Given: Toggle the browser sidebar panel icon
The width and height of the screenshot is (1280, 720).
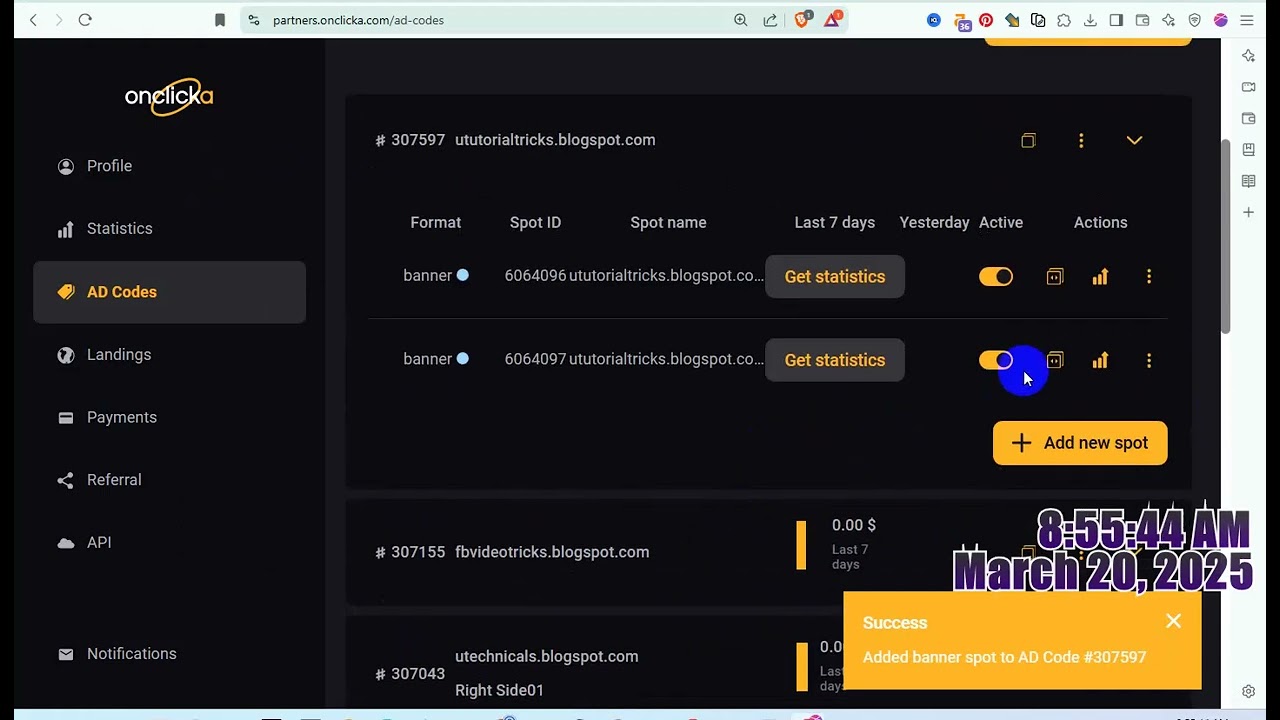Looking at the screenshot, I should tap(1116, 20).
